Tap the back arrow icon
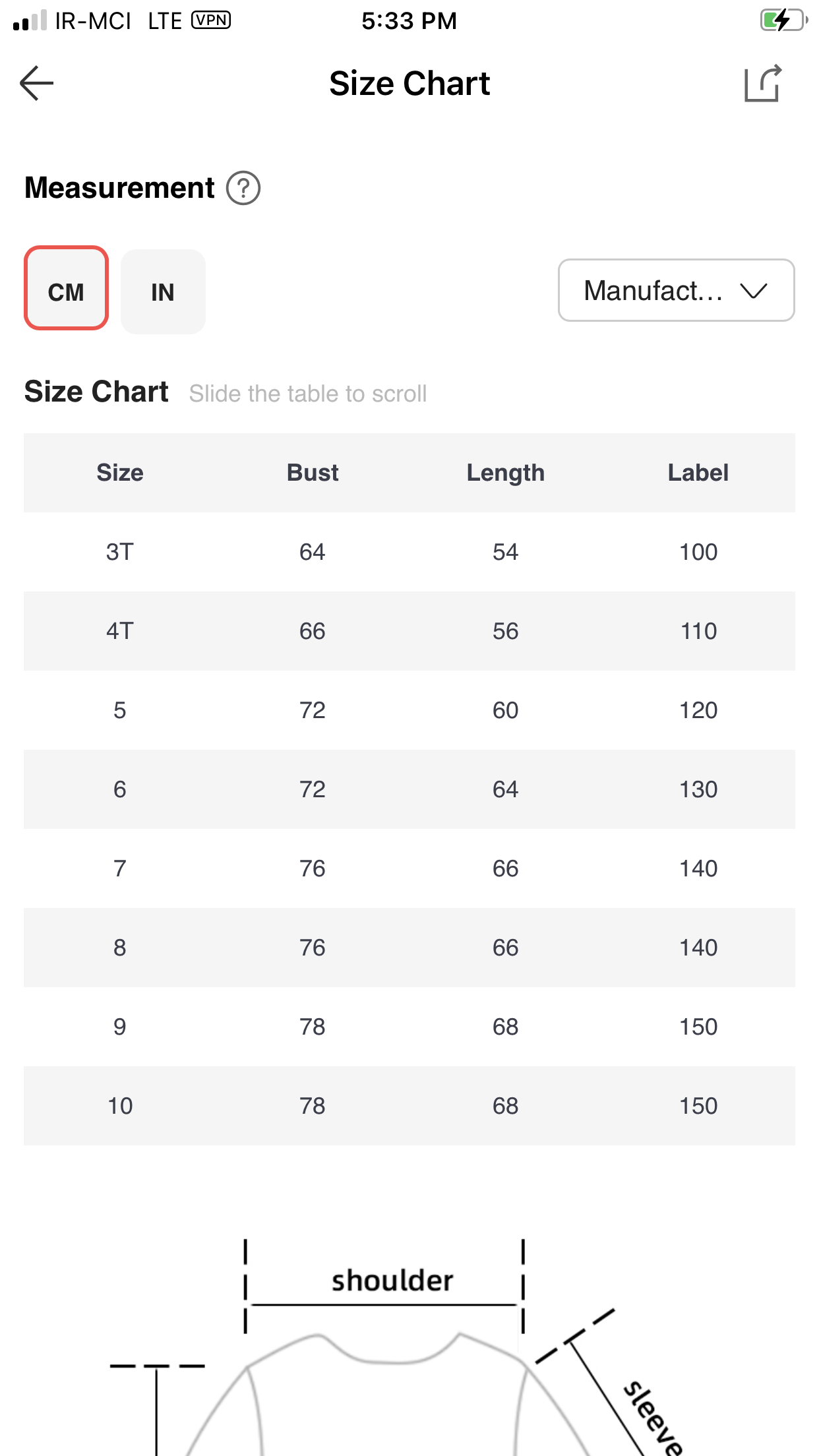The height and width of the screenshot is (1456, 819). click(37, 83)
